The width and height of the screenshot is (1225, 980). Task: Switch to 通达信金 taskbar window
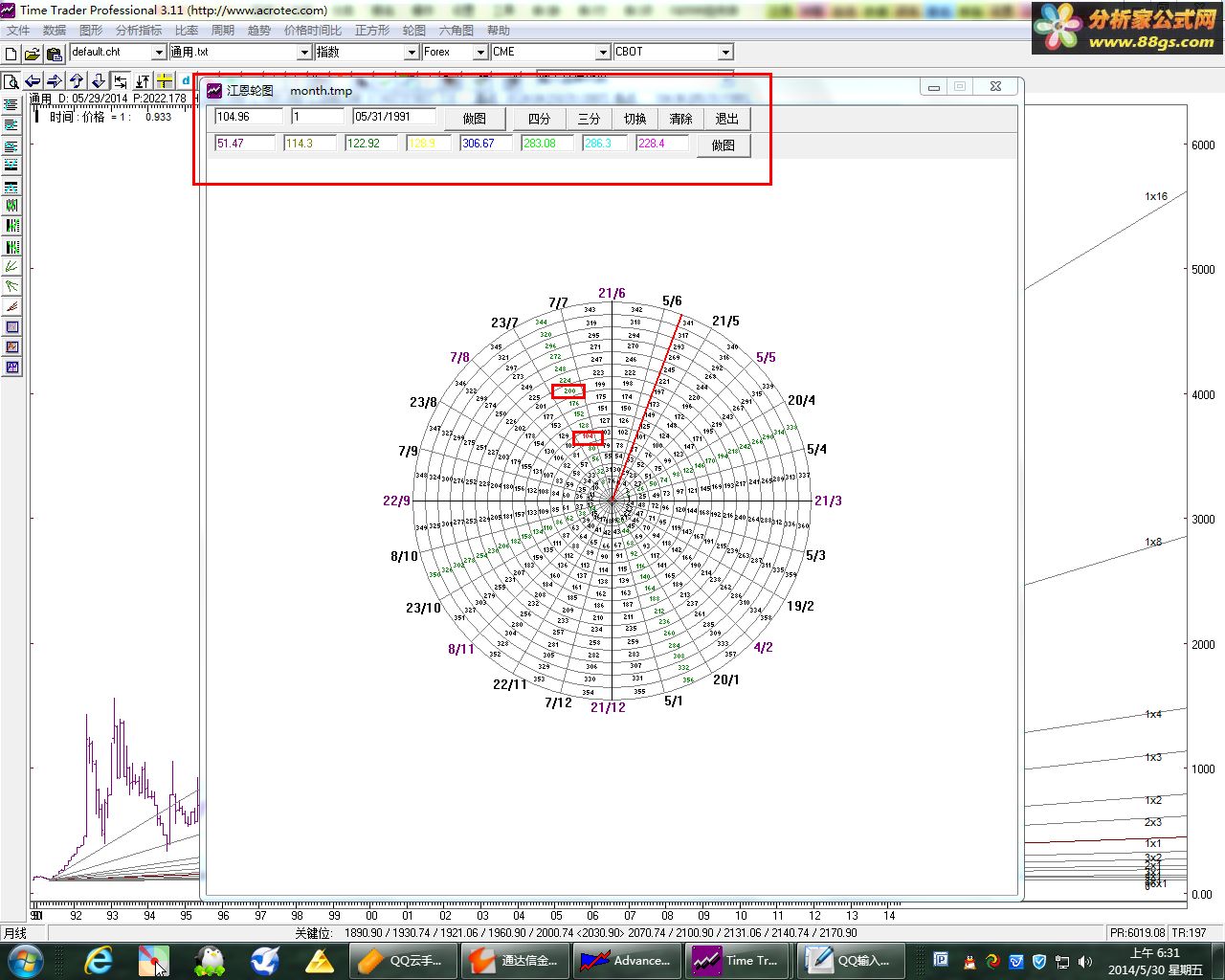click(x=516, y=960)
